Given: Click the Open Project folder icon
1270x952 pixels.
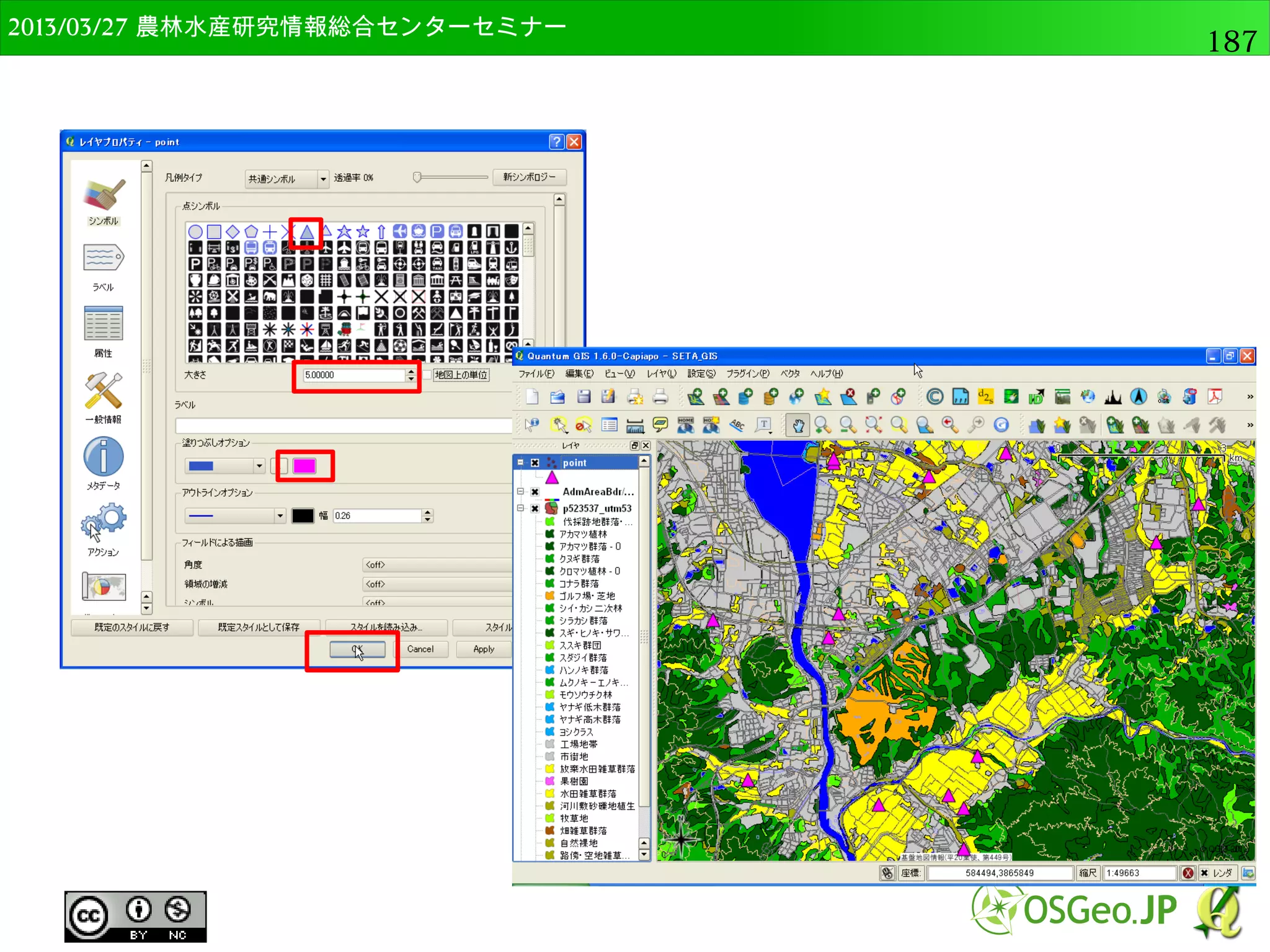Looking at the screenshot, I should (x=557, y=397).
